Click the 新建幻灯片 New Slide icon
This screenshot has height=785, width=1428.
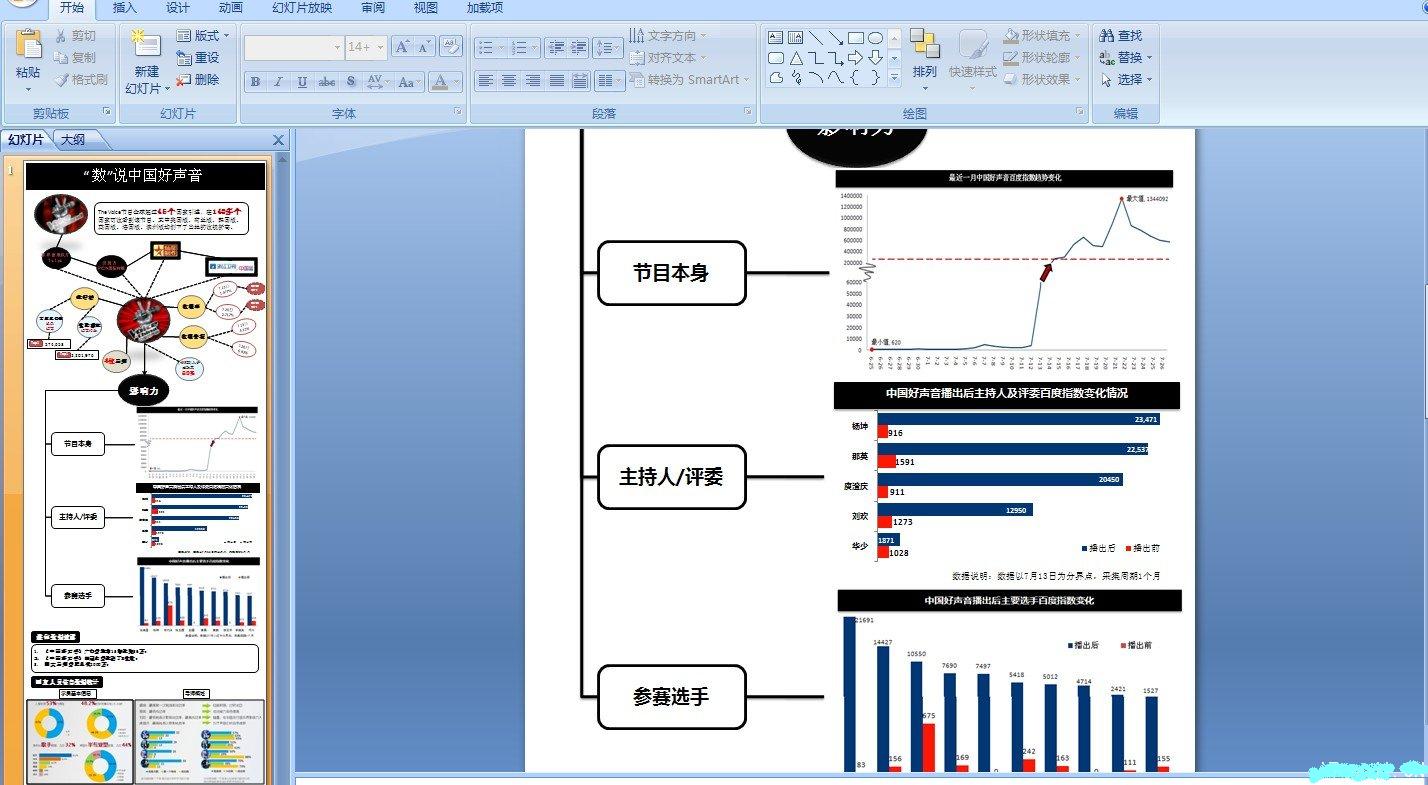click(146, 44)
